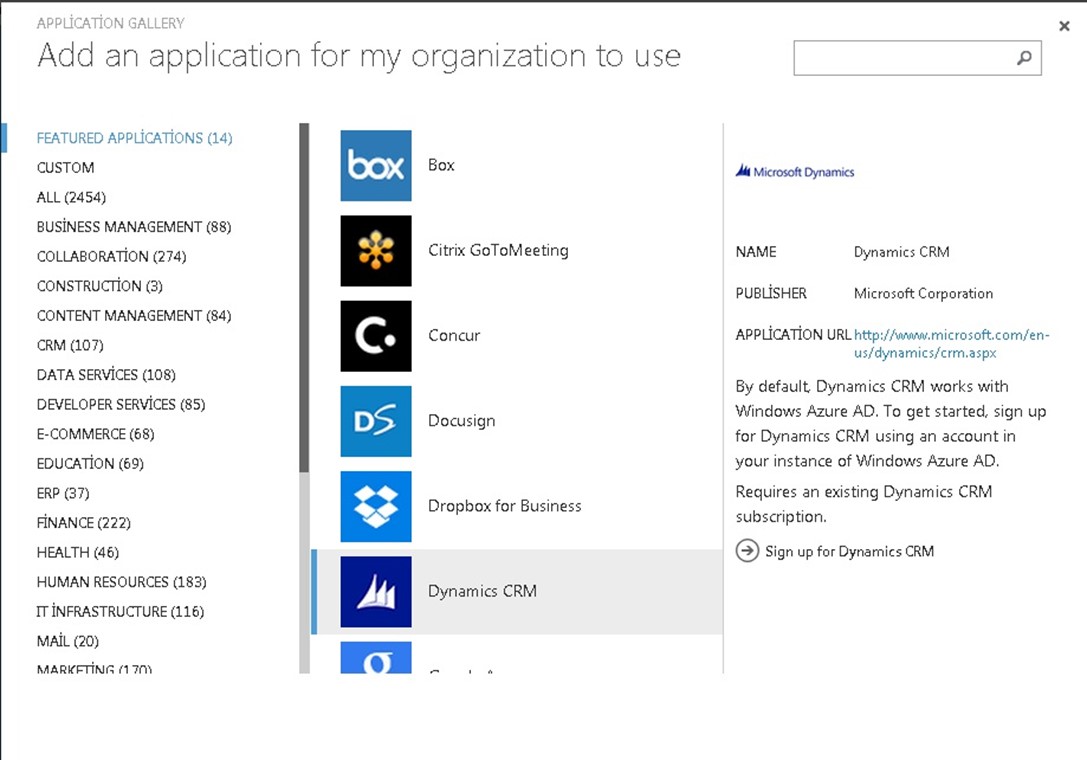This screenshot has width=1087, height=760.
Task: View Human Resources (183) category
Action: (x=122, y=582)
